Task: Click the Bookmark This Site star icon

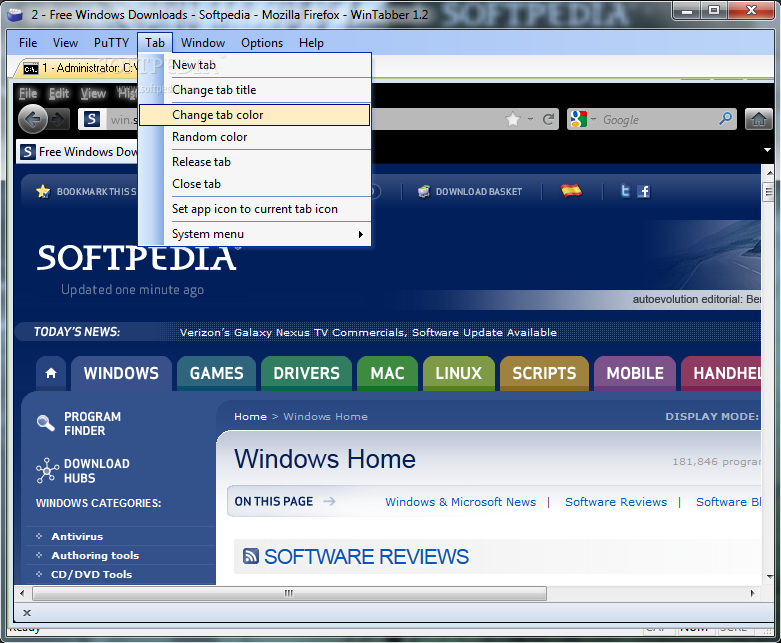Action: 43,191
